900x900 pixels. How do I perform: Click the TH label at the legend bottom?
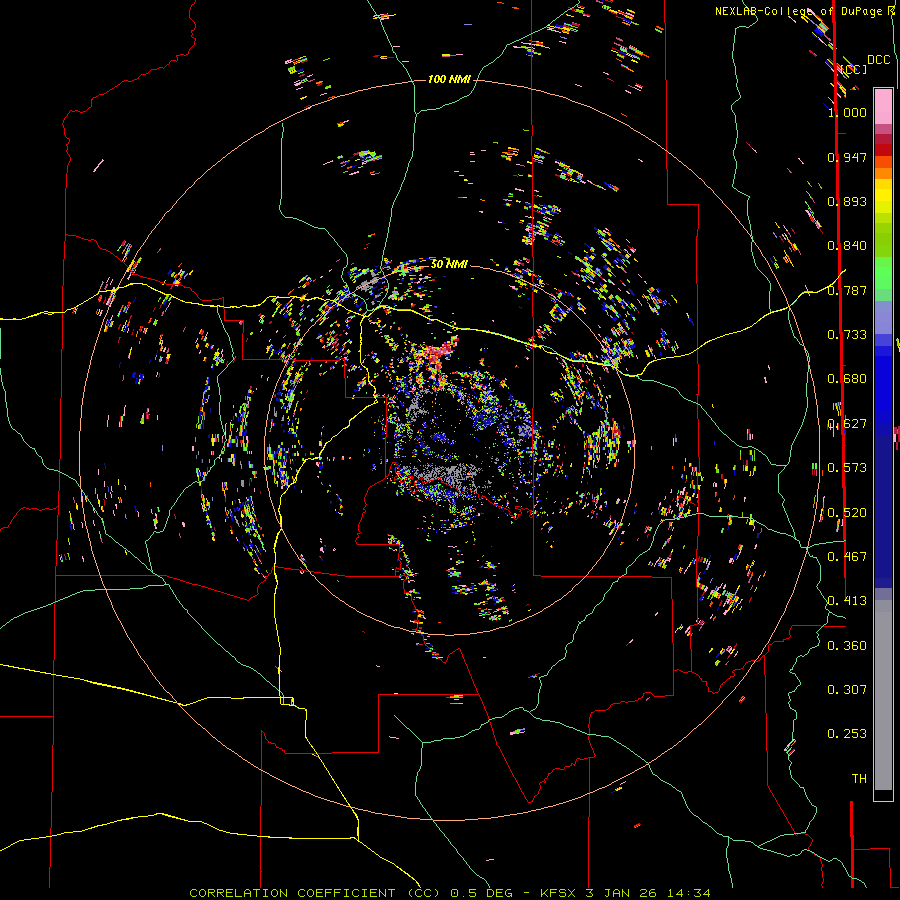click(859, 779)
